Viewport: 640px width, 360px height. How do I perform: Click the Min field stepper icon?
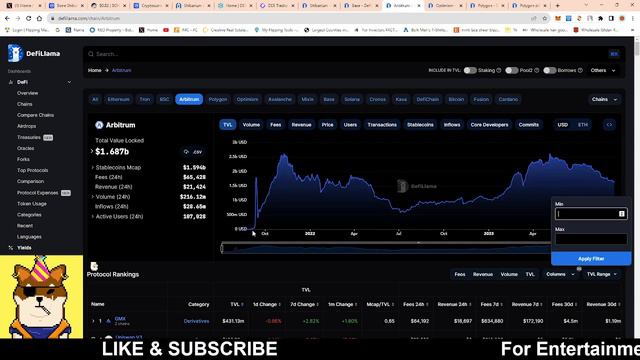[621, 214]
